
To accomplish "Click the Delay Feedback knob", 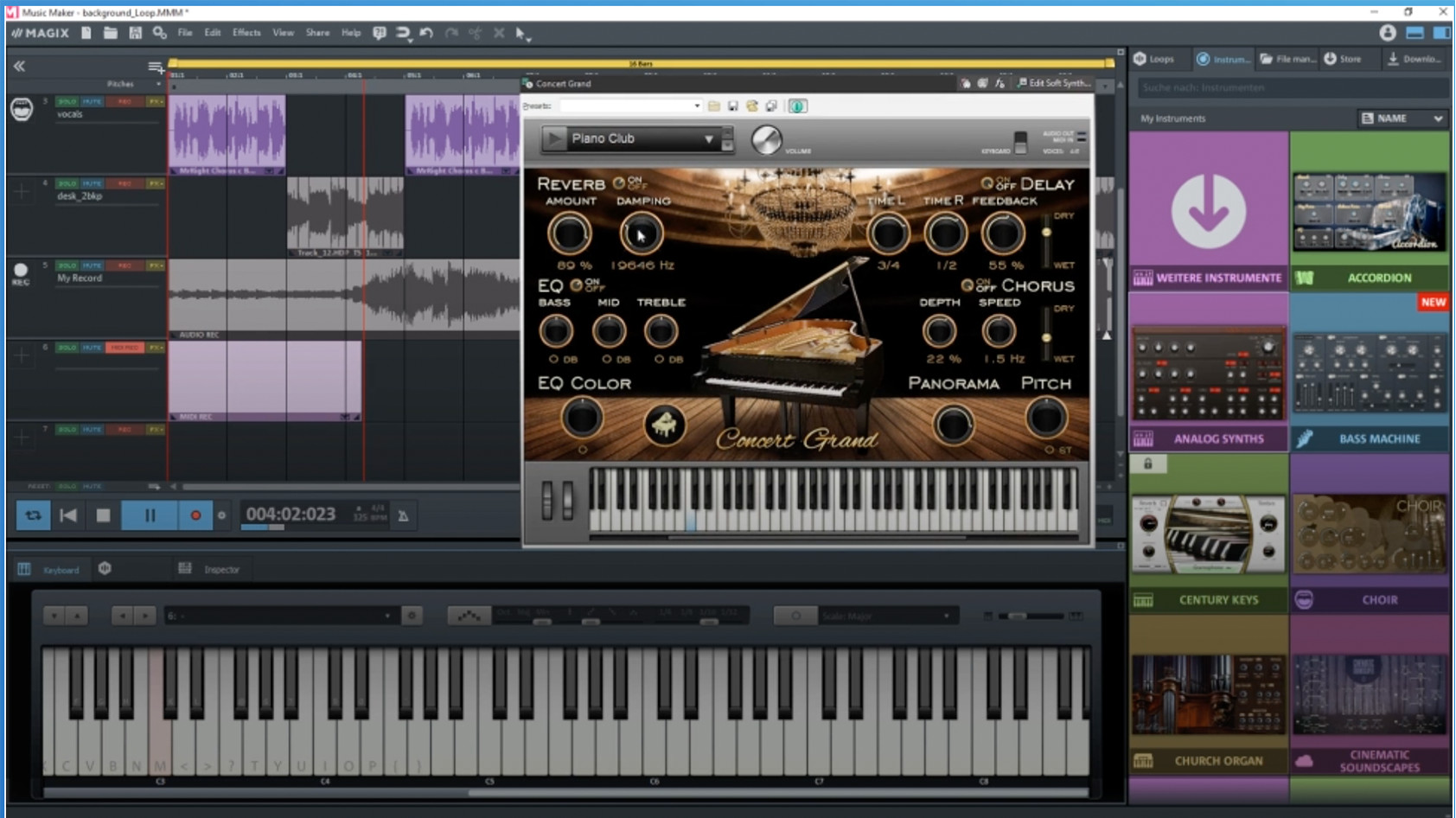I will click(1003, 233).
